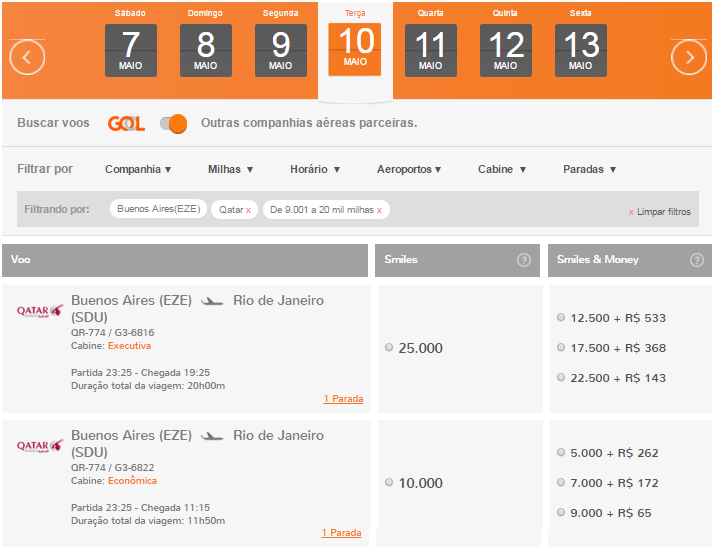
Task: Clear all filters with Limpar filtros
Action: coord(659,212)
